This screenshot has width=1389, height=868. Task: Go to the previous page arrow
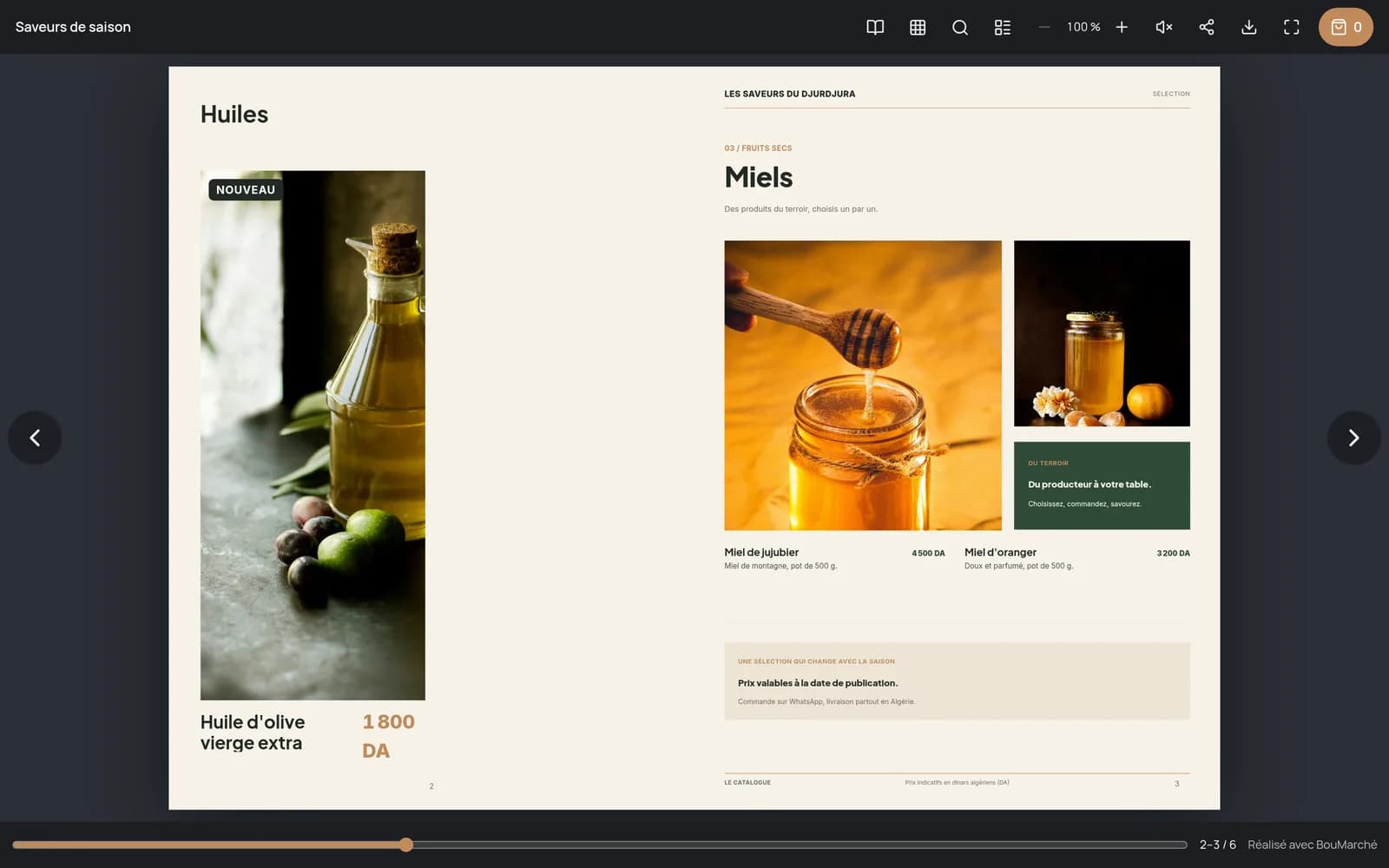click(35, 437)
